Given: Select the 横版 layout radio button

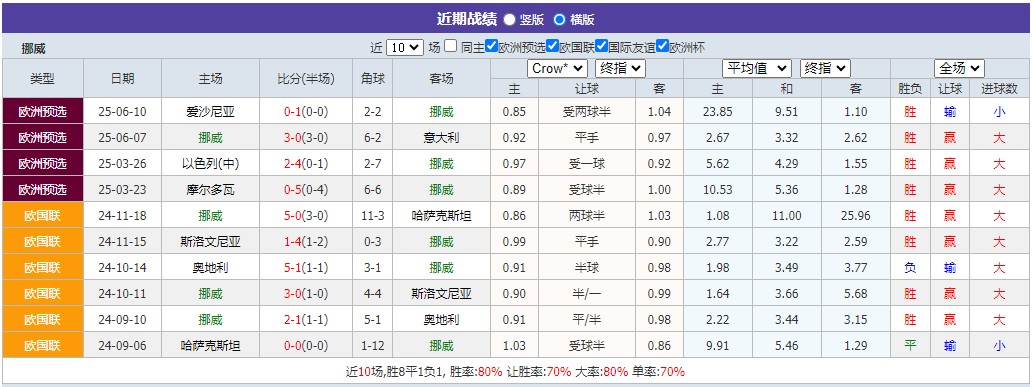Looking at the screenshot, I should pos(559,20).
